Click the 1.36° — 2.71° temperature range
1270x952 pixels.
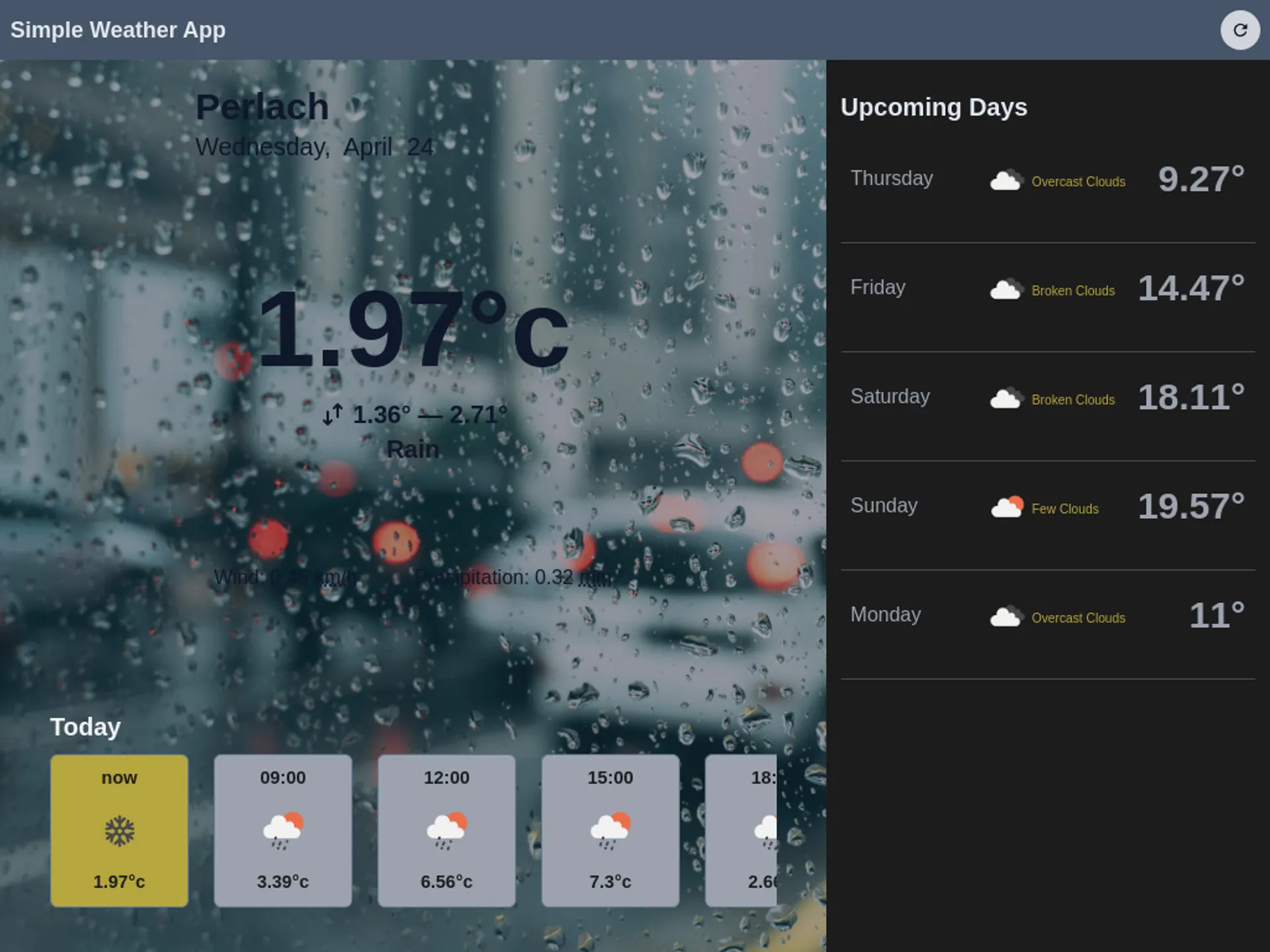click(x=430, y=415)
